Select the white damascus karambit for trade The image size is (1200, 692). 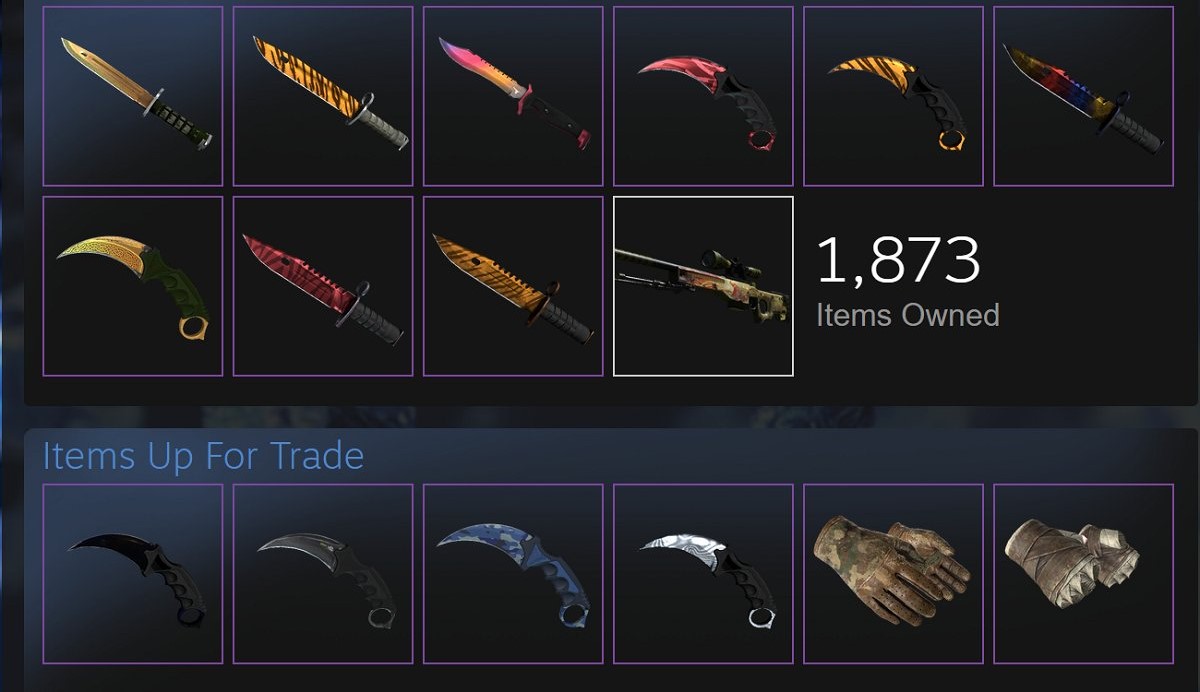click(x=703, y=574)
